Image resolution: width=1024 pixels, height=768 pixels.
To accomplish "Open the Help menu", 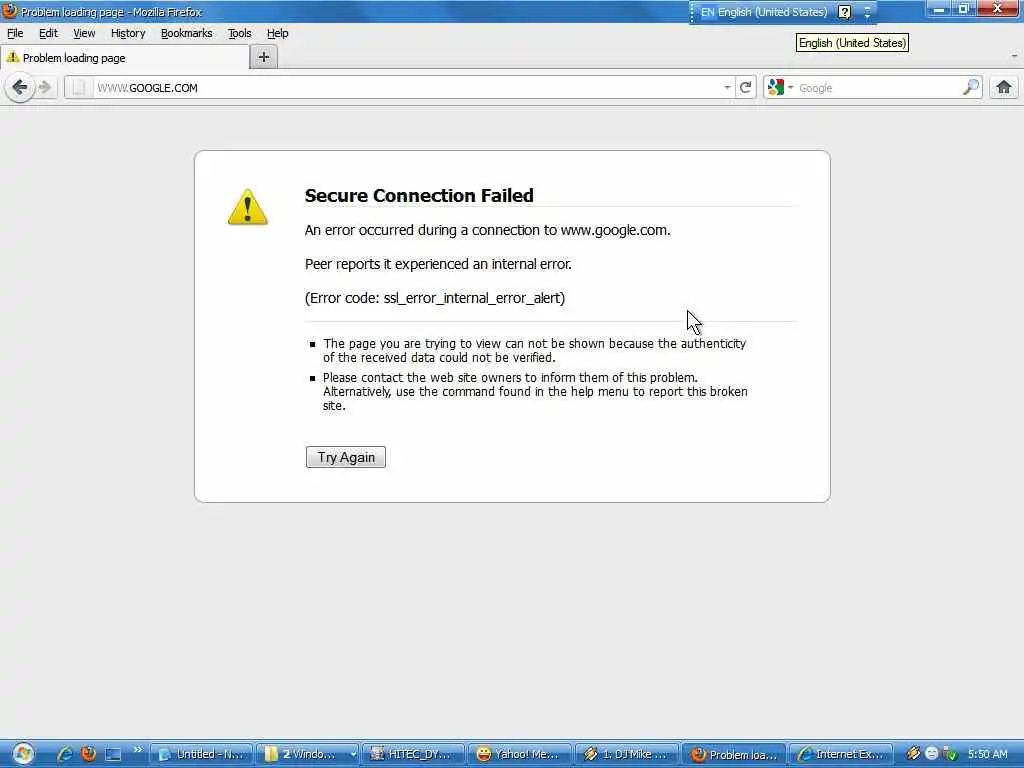I will [277, 33].
